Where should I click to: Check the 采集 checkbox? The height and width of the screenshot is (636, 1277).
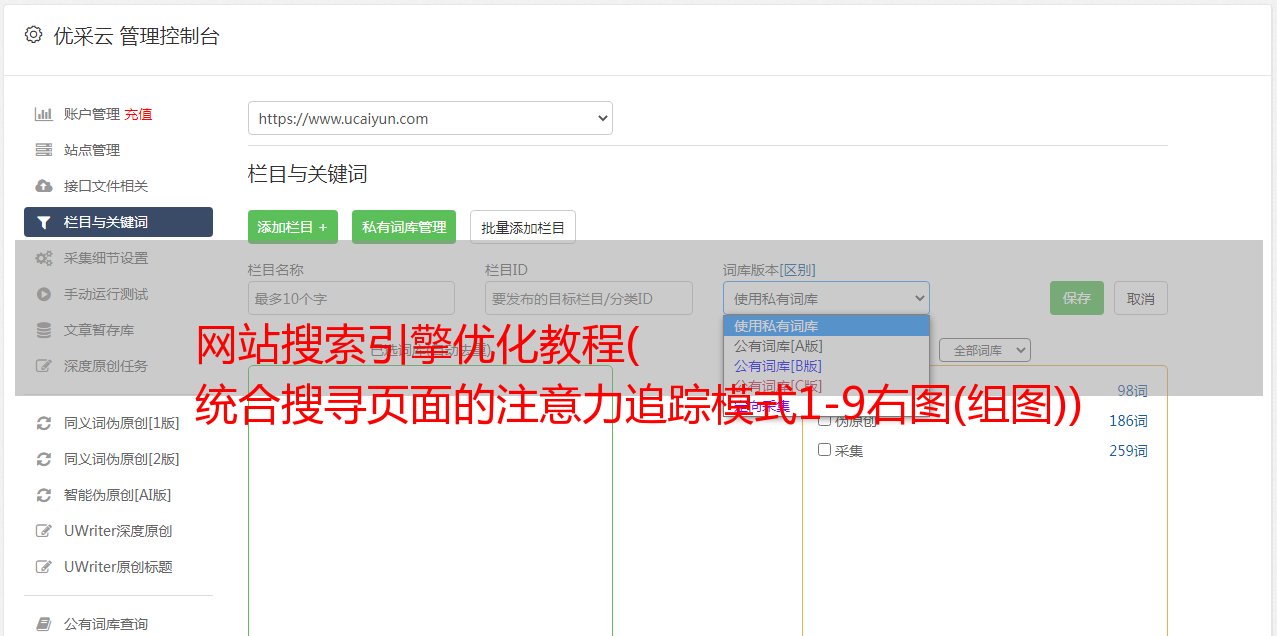825,450
